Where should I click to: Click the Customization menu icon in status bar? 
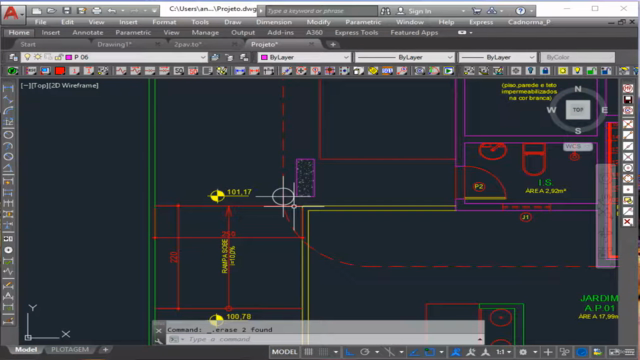tap(630, 352)
